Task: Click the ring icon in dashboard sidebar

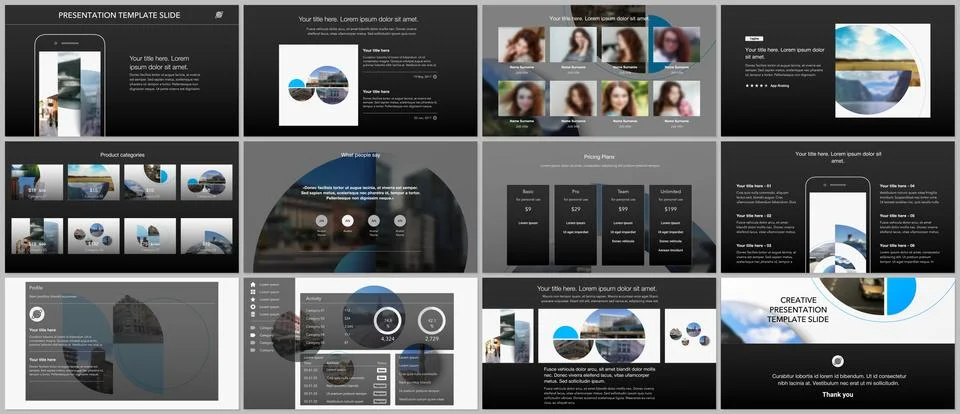Action: [x=253, y=307]
